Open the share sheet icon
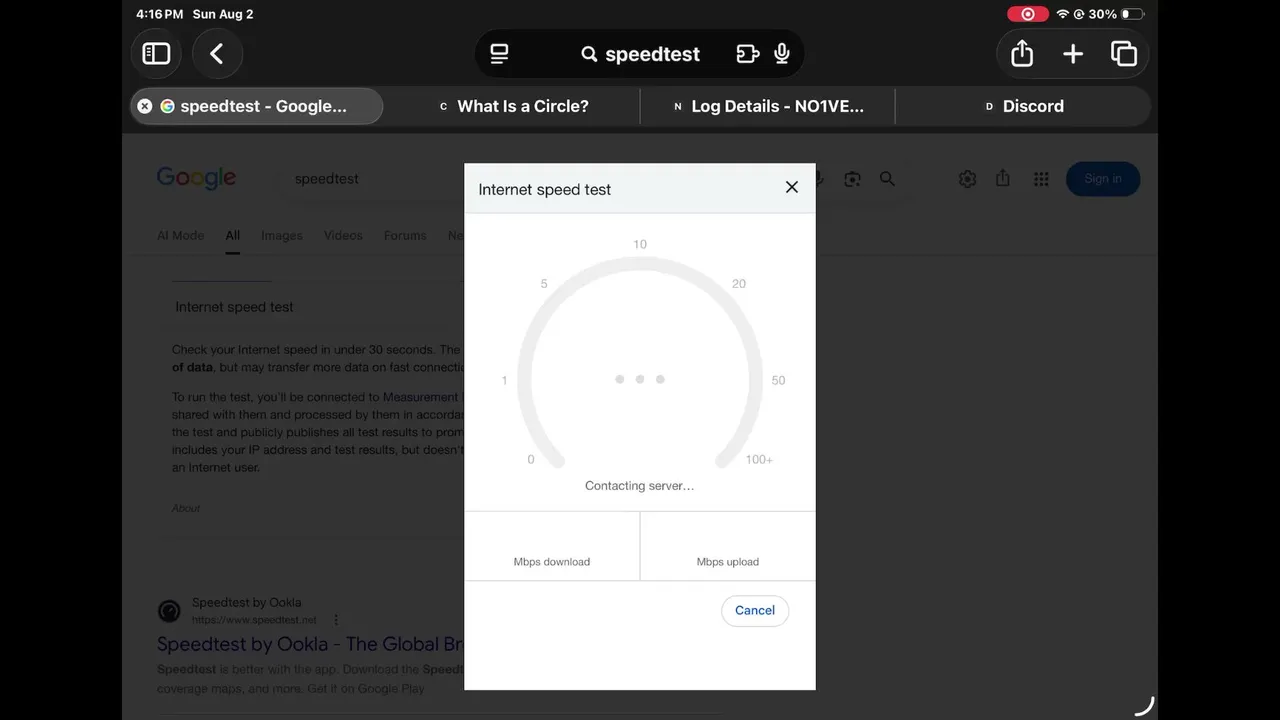The image size is (1280, 720). 1022,54
